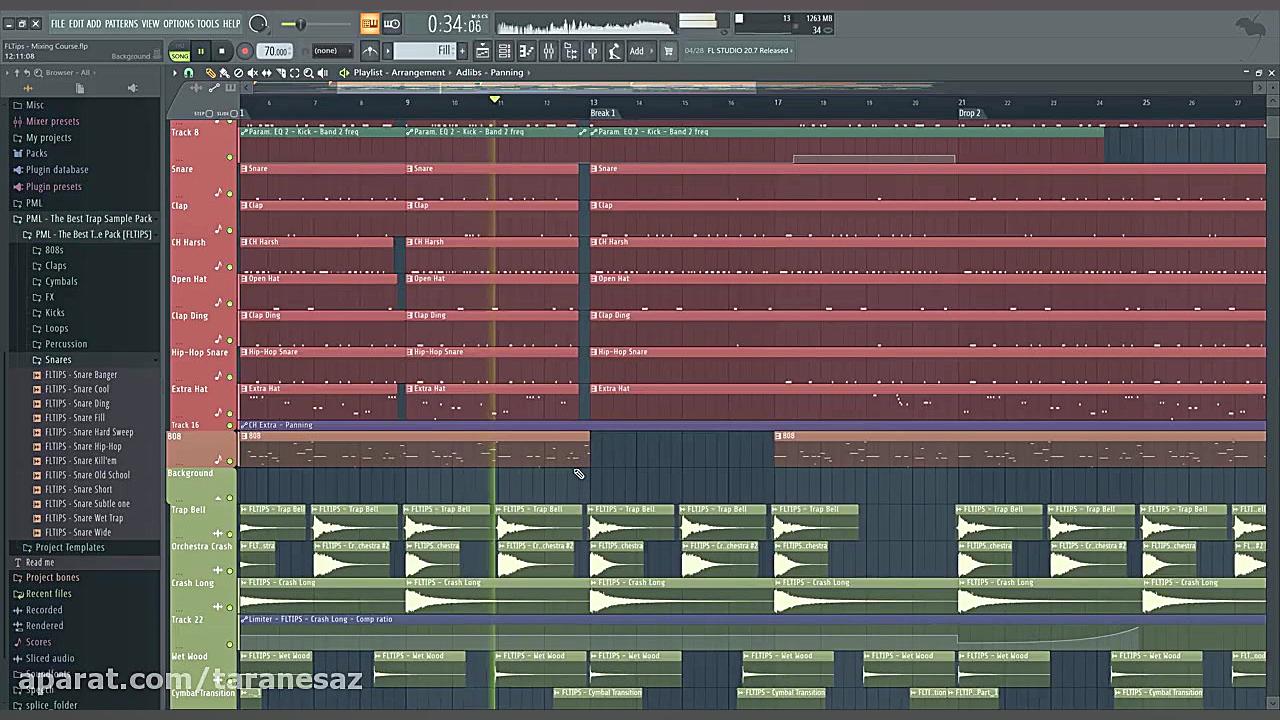Toggle the snap magnet in the Playlist toolbar
Viewport: 1280px width, 720px height.
point(189,72)
